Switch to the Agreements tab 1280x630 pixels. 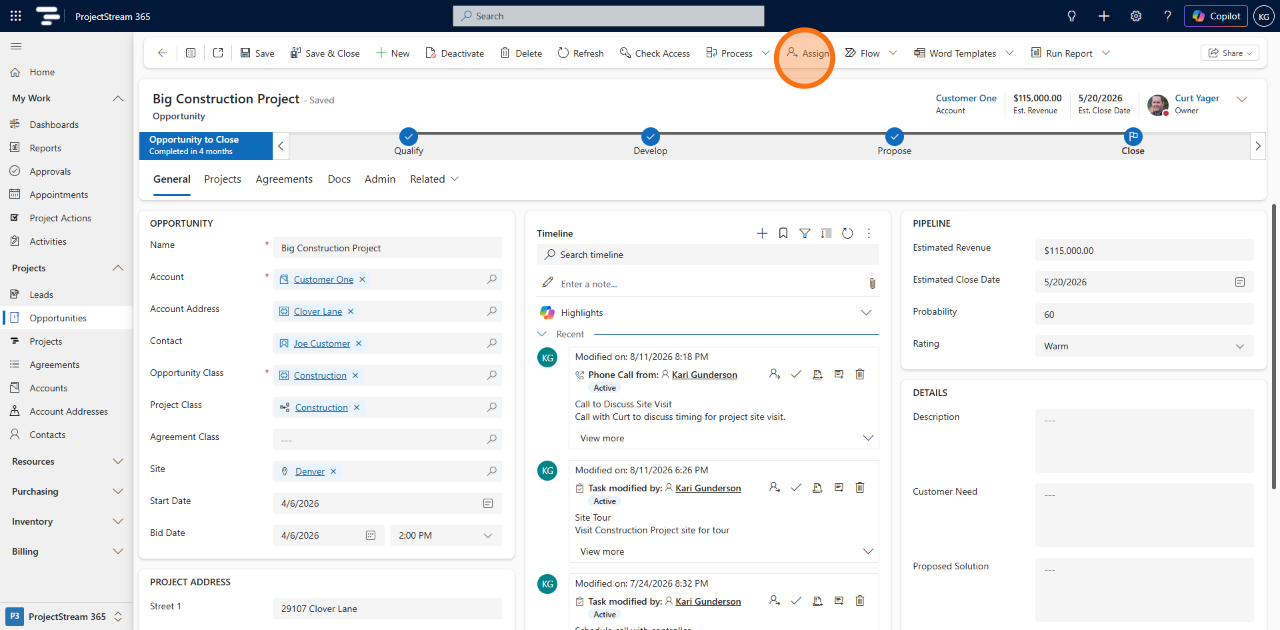tap(284, 179)
